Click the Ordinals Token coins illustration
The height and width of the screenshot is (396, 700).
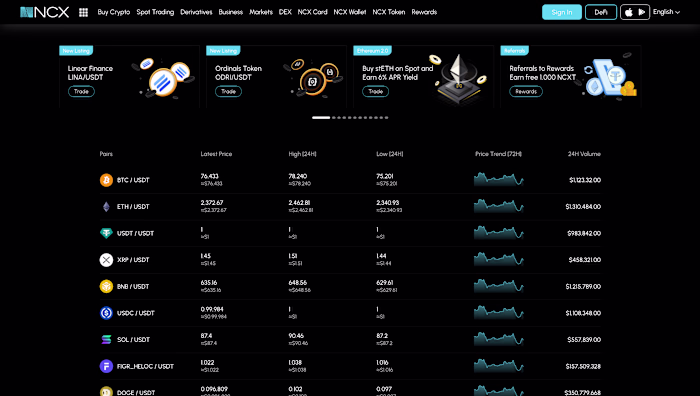coord(313,78)
